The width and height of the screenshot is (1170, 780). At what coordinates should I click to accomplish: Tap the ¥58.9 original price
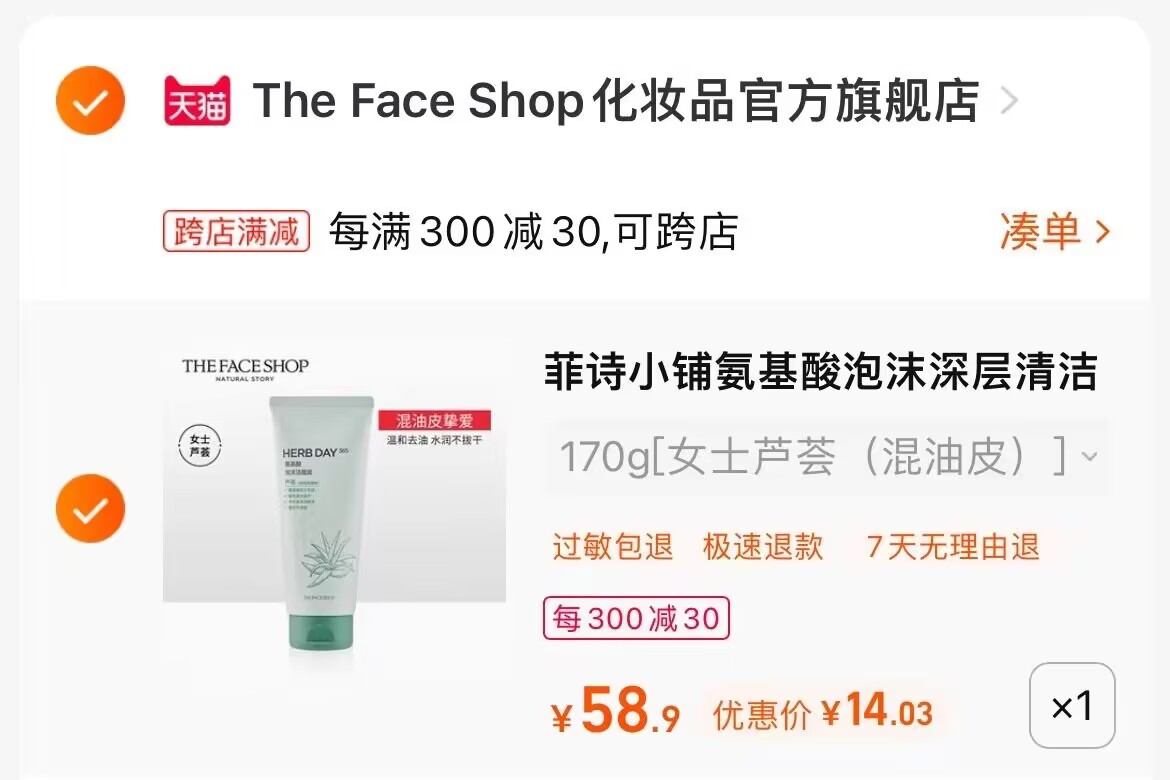[616, 710]
